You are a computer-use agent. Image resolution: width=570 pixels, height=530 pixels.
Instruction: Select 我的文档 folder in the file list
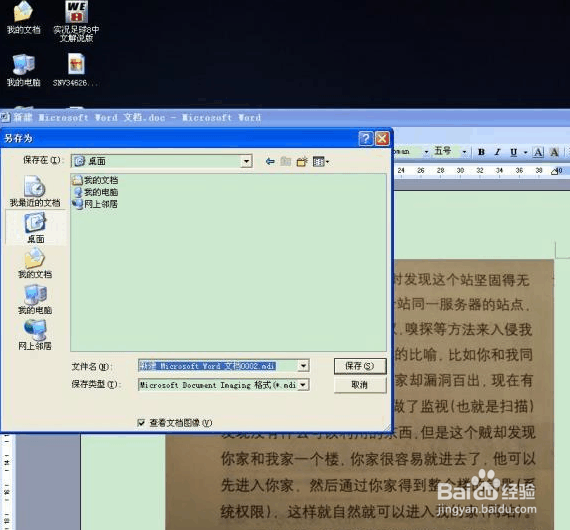[x=96, y=180]
